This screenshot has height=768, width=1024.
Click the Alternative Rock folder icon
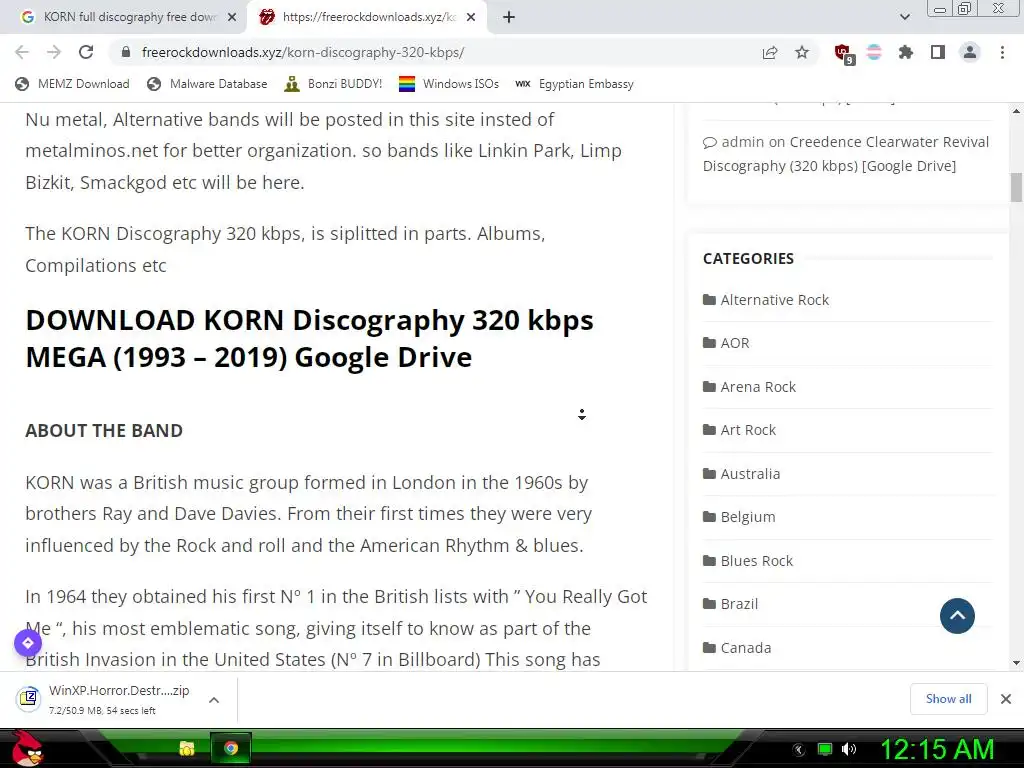tap(709, 300)
